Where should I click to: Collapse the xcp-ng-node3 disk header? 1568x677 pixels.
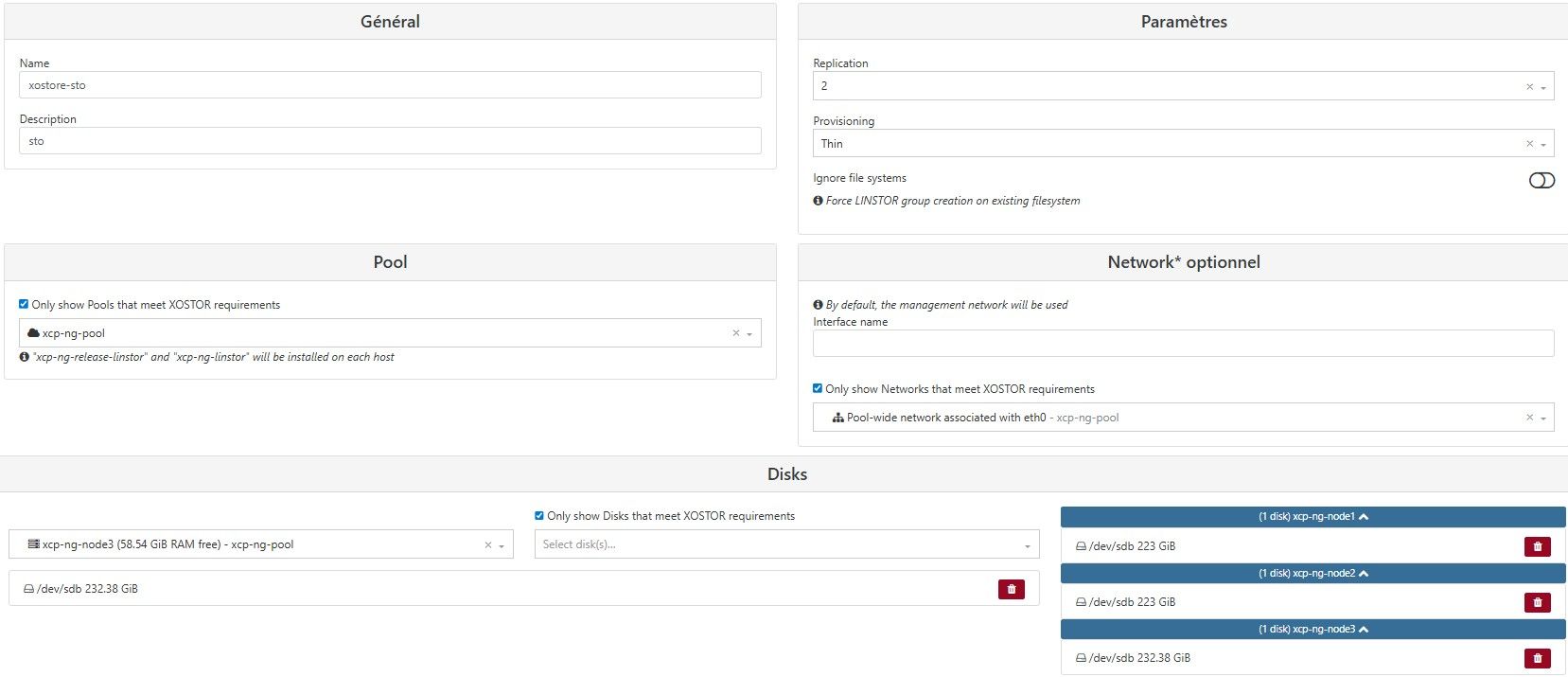(x=1313, y=629)
